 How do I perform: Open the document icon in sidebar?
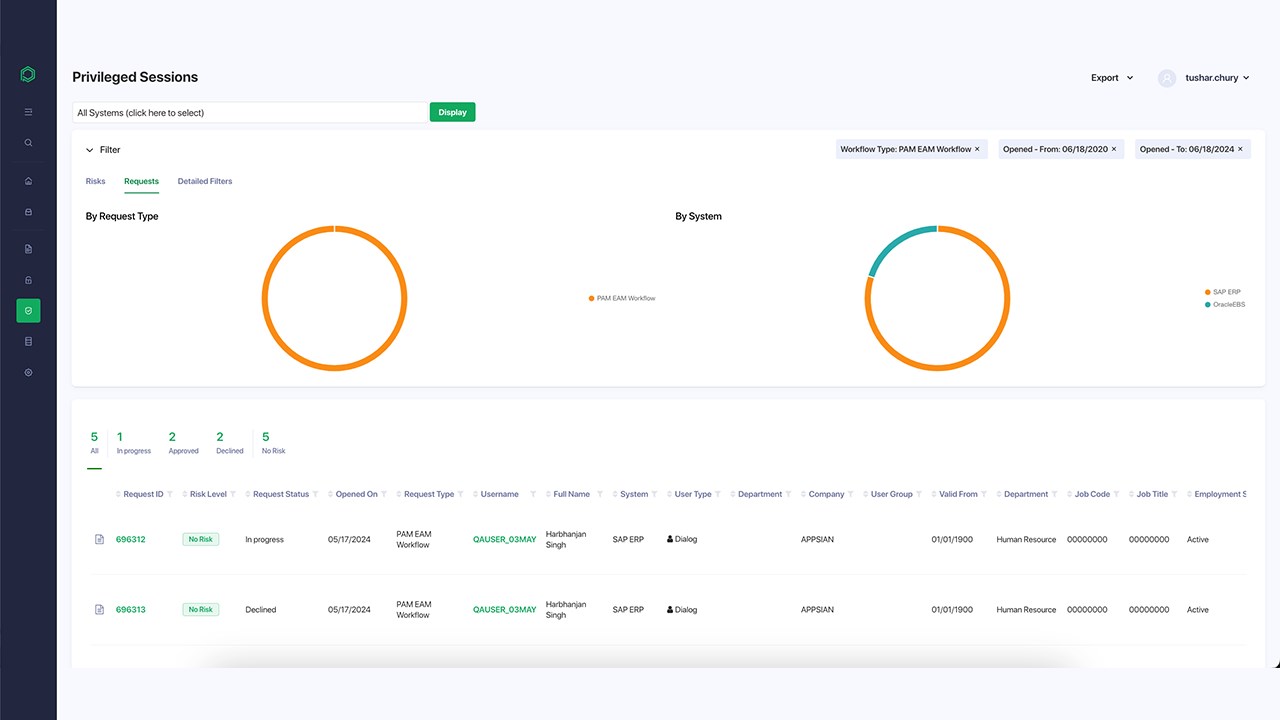(x=28, y=249)
